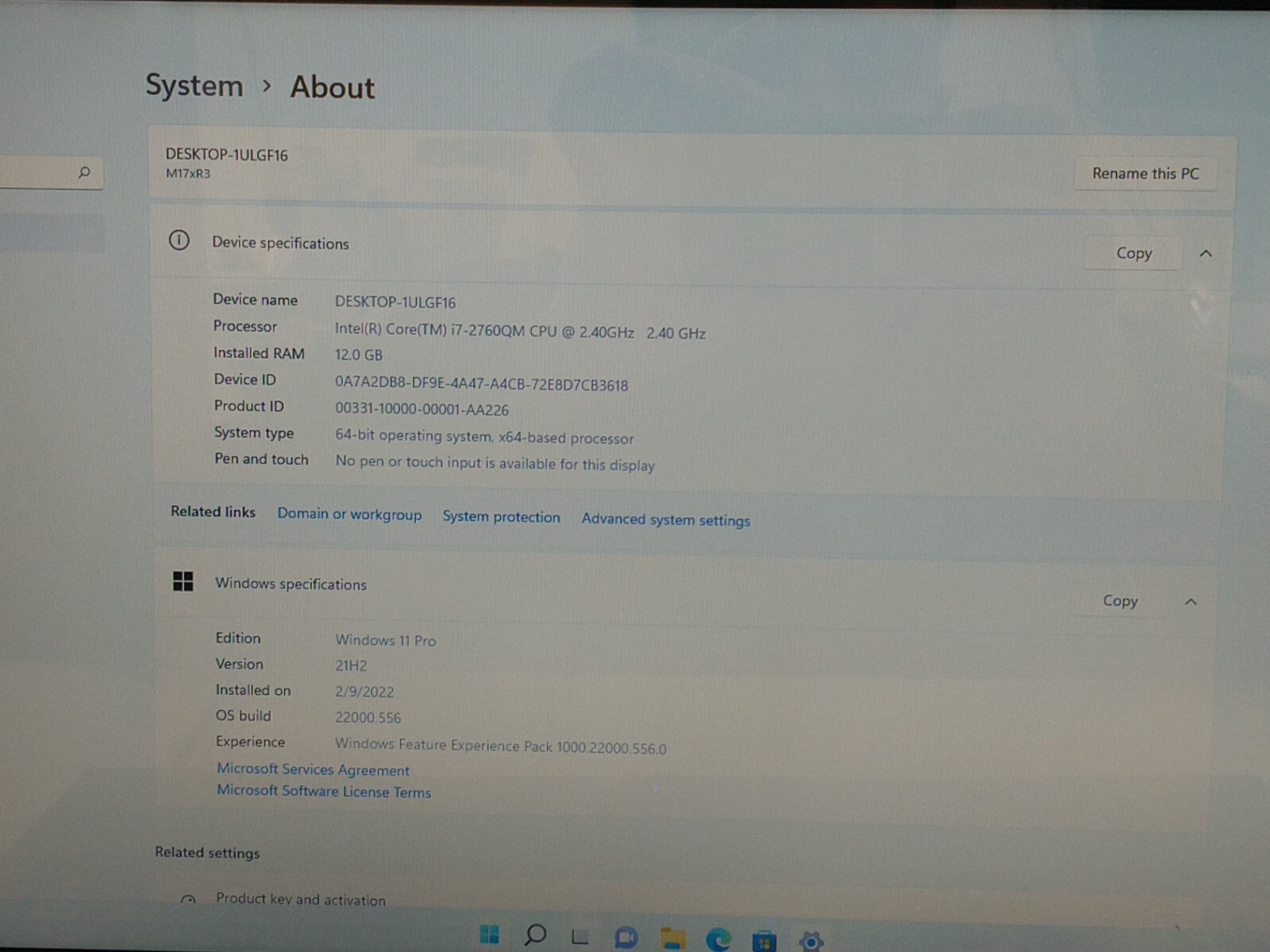Image resolution: width=1270 pixels, height=952 pixels.
Task: Open Task View from taskbar
Action: (580, 937)
